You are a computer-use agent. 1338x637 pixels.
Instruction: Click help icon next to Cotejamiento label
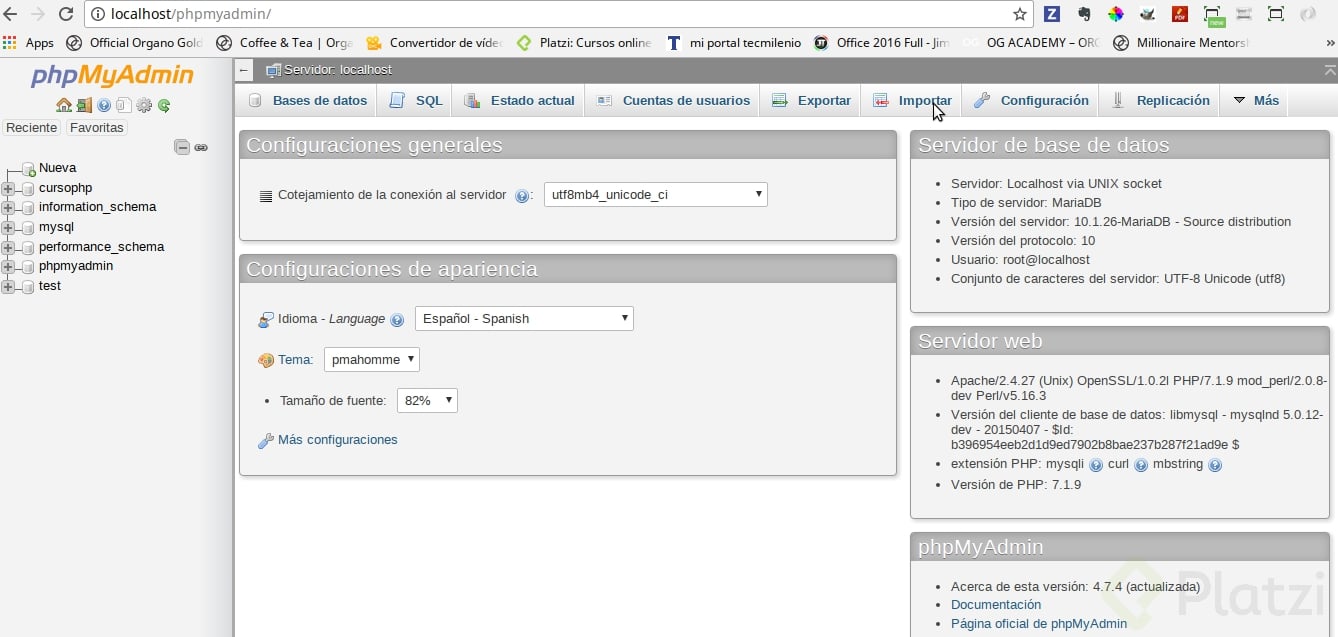point(521,196)
